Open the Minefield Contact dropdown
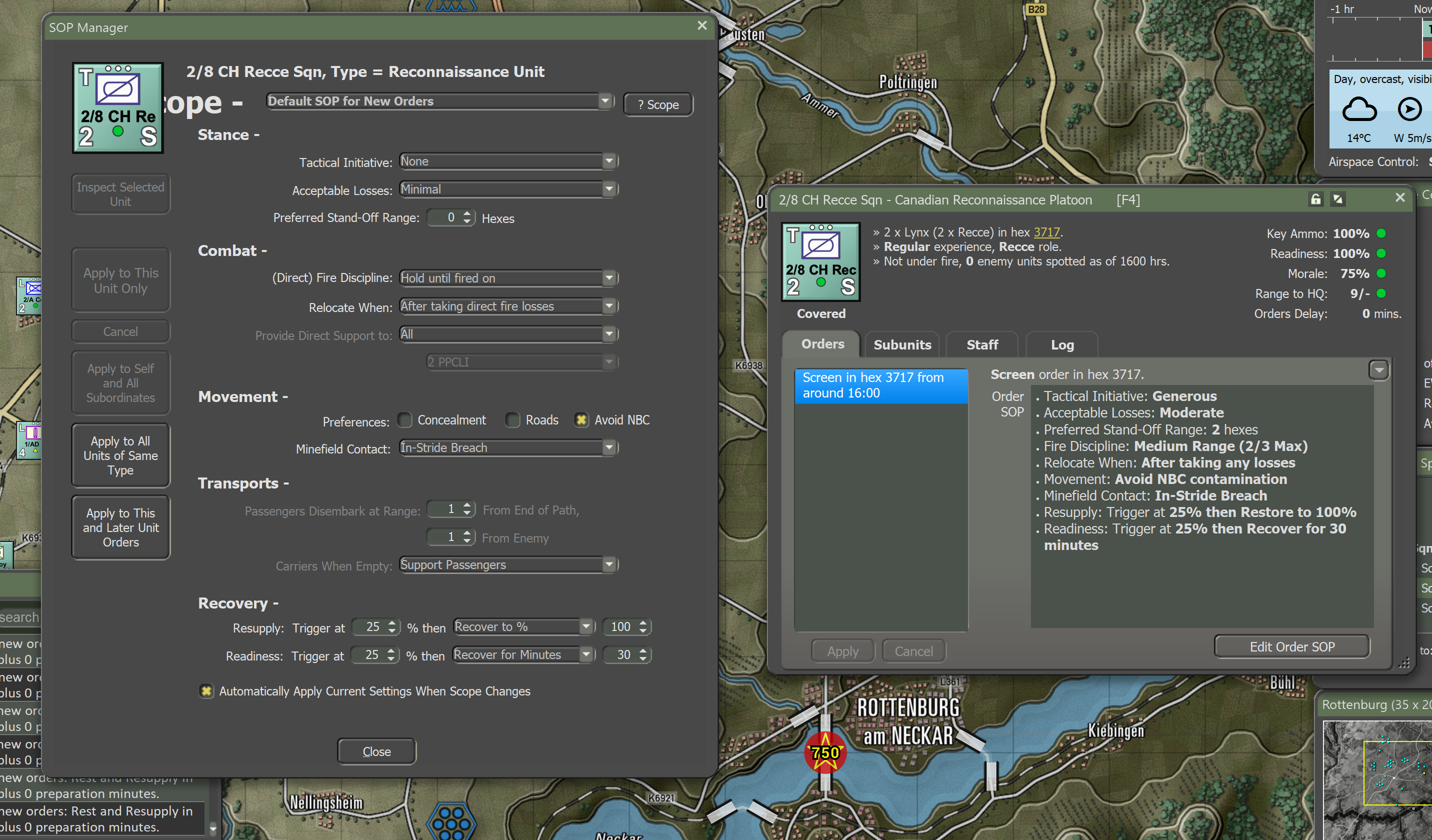The image size is (1432, 840). point(509,448)
